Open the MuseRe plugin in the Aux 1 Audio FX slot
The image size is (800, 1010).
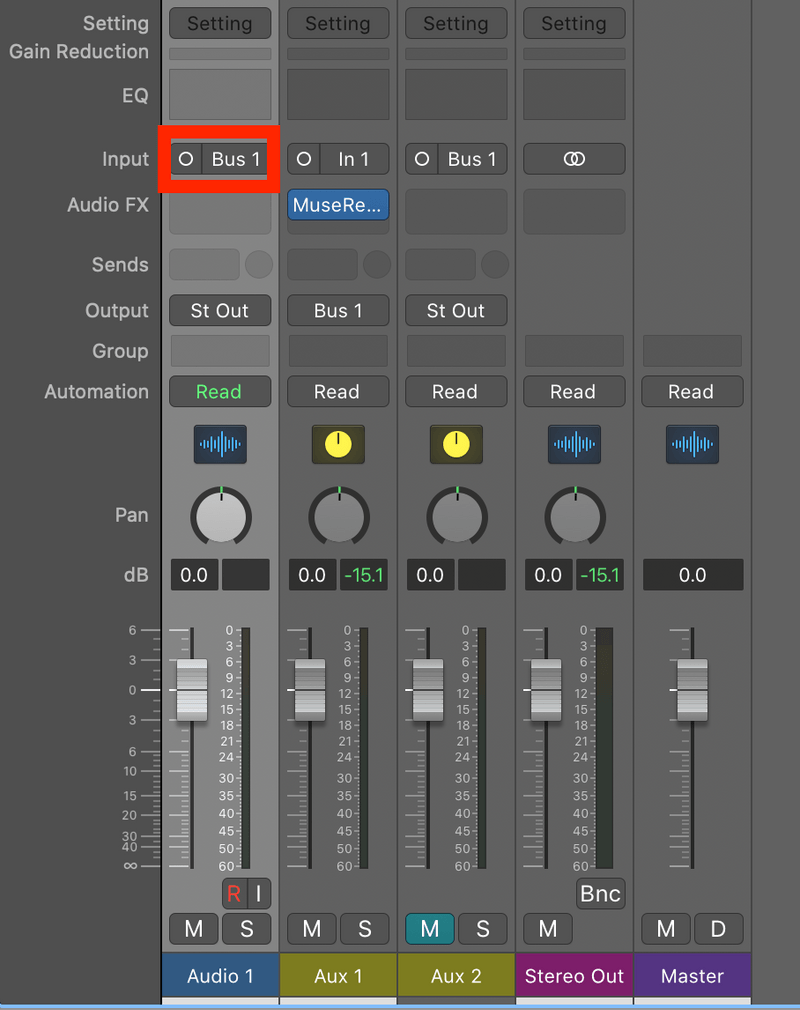[x=338, y=205]
